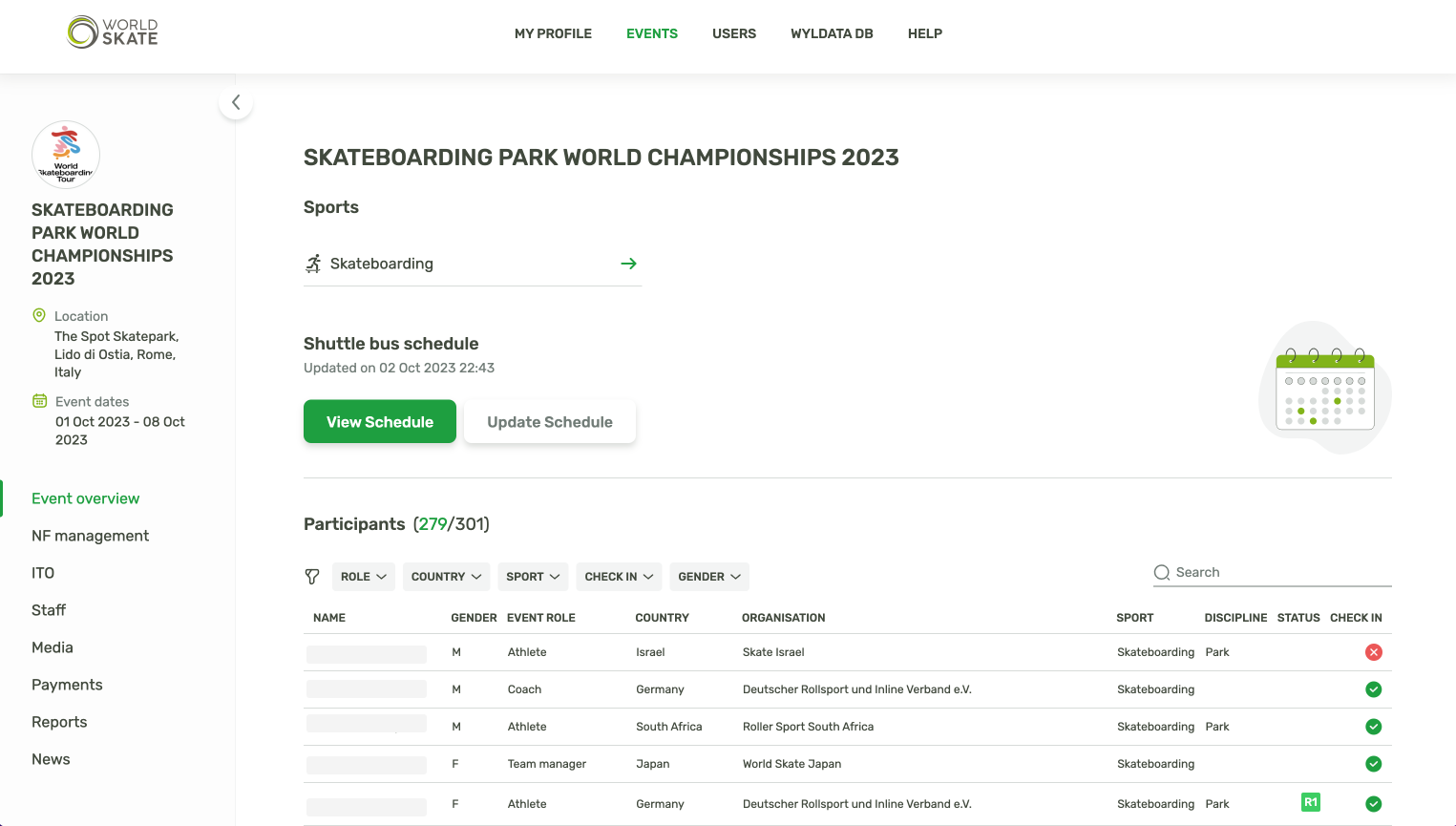Click the World Skateboarding Tour event logo
Viewport: 1456px width, 826px height.
tap(66, 154)
